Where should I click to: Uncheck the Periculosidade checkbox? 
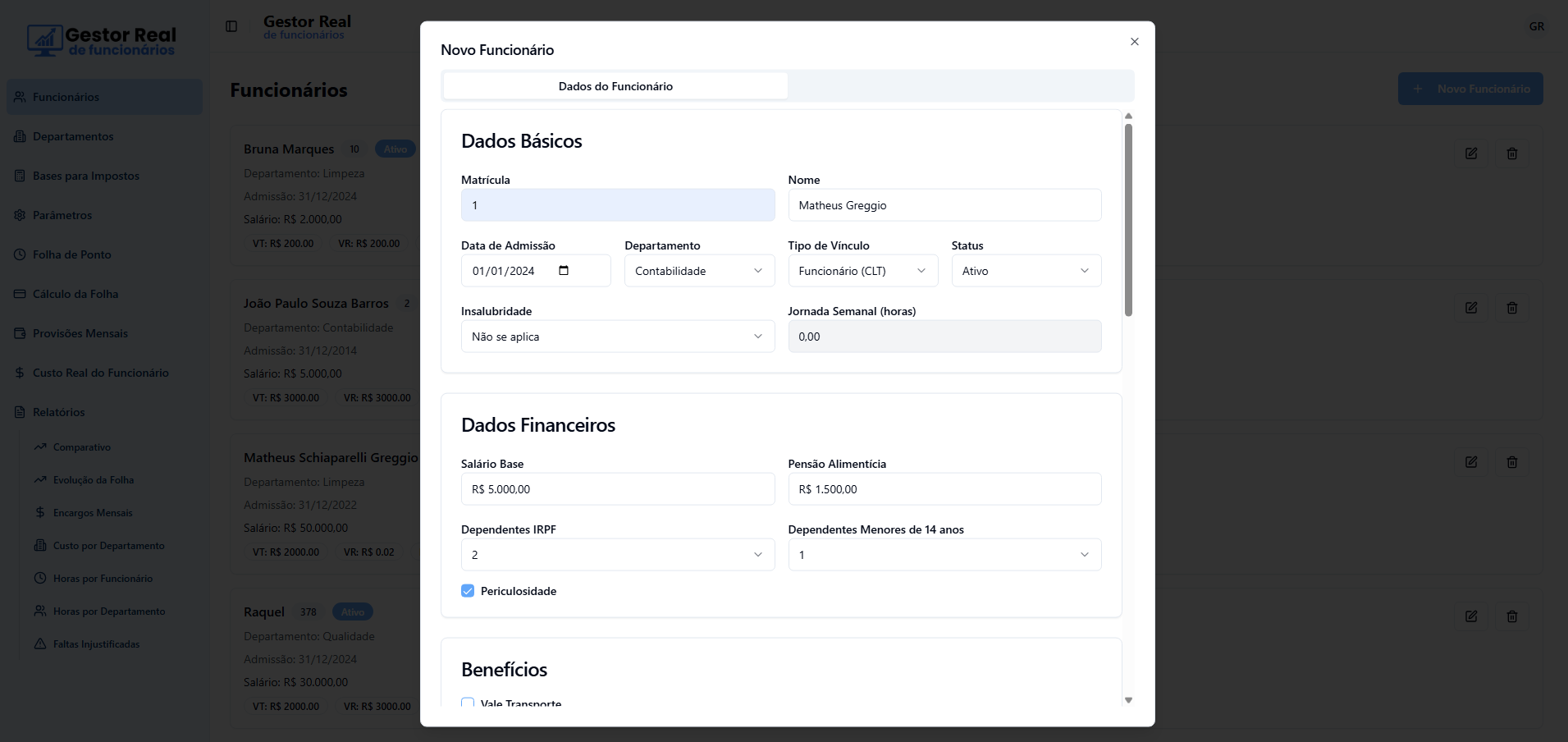468,591
